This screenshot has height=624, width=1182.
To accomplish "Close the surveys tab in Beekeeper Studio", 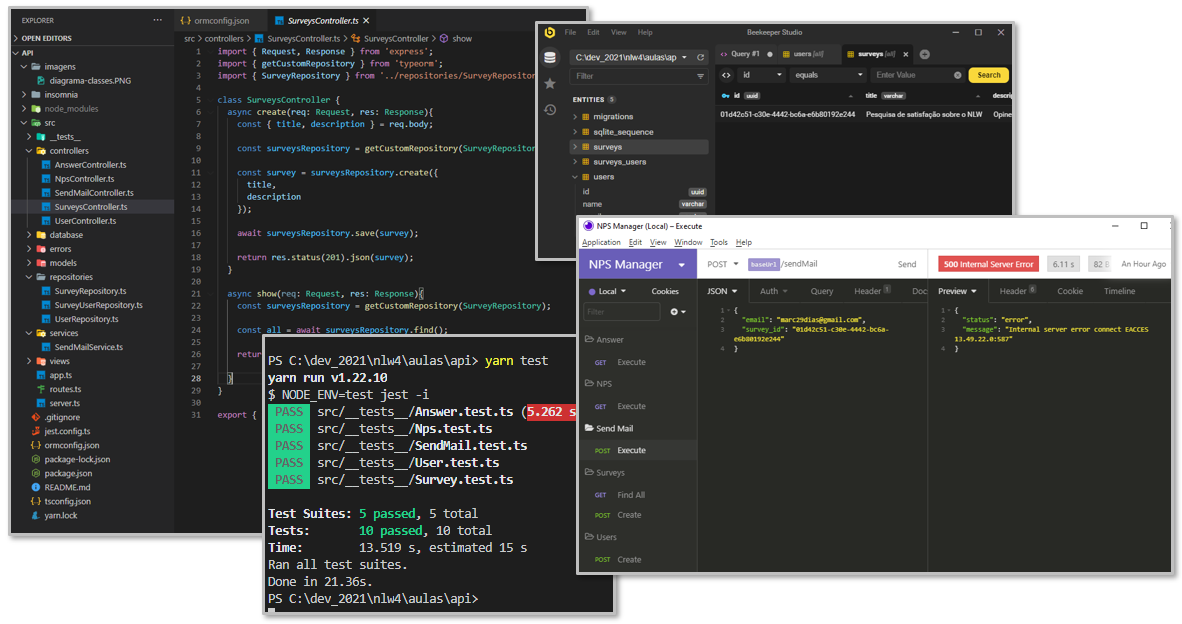I will (906, 54).
